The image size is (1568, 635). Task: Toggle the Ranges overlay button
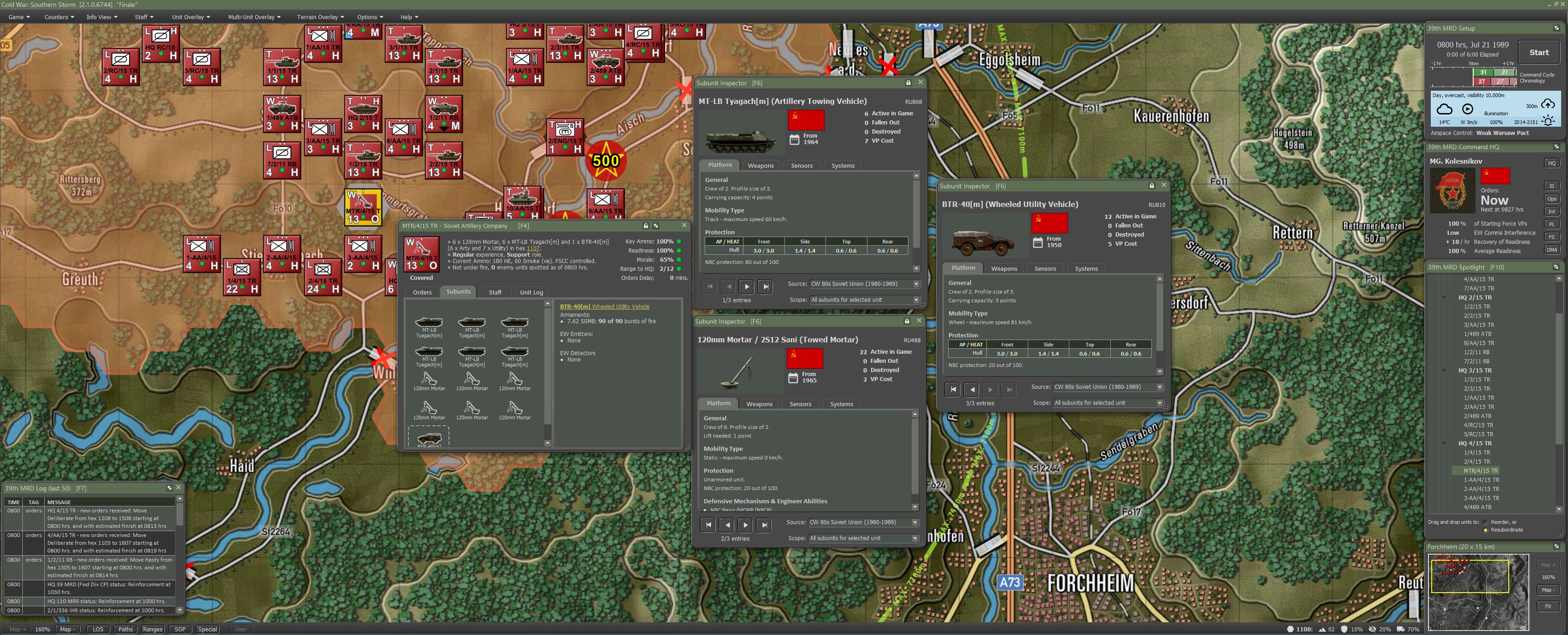(x=152, y=630)
